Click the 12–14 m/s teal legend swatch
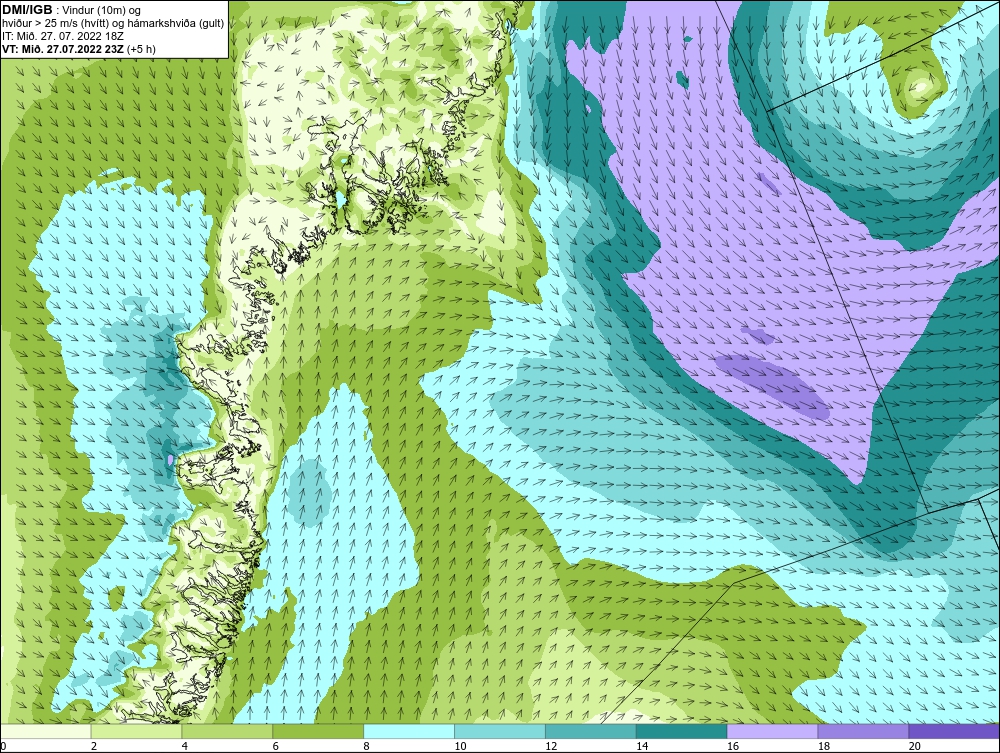The height and width of the screenshot is (753, 1000). point(591,731)
